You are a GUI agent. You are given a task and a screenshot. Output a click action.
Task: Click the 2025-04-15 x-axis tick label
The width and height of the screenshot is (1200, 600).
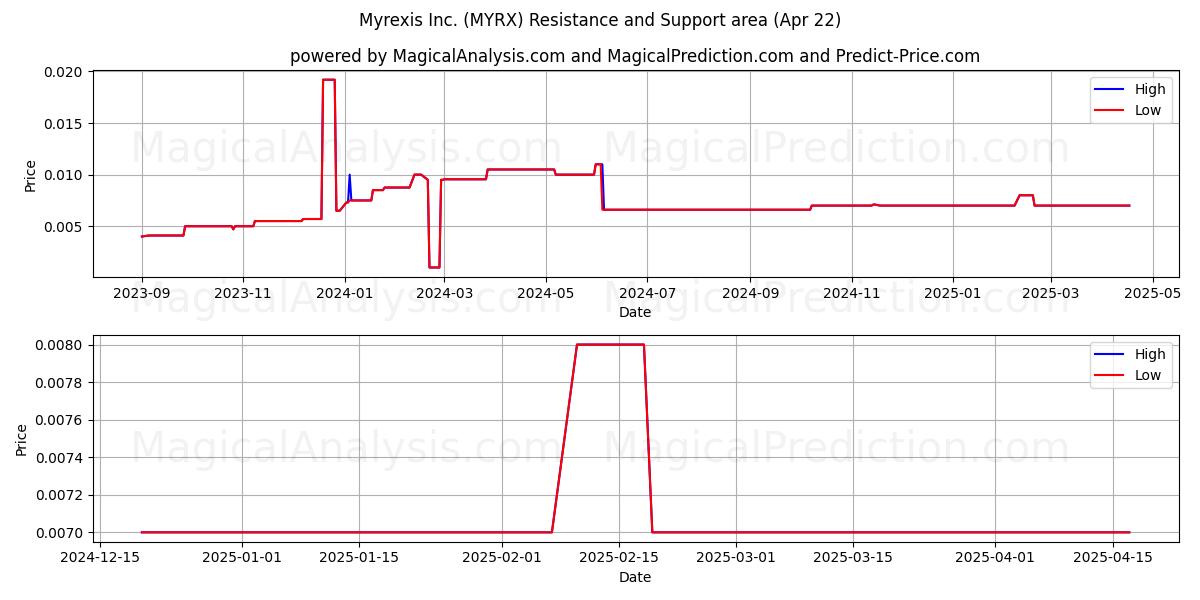[1112, 559]
